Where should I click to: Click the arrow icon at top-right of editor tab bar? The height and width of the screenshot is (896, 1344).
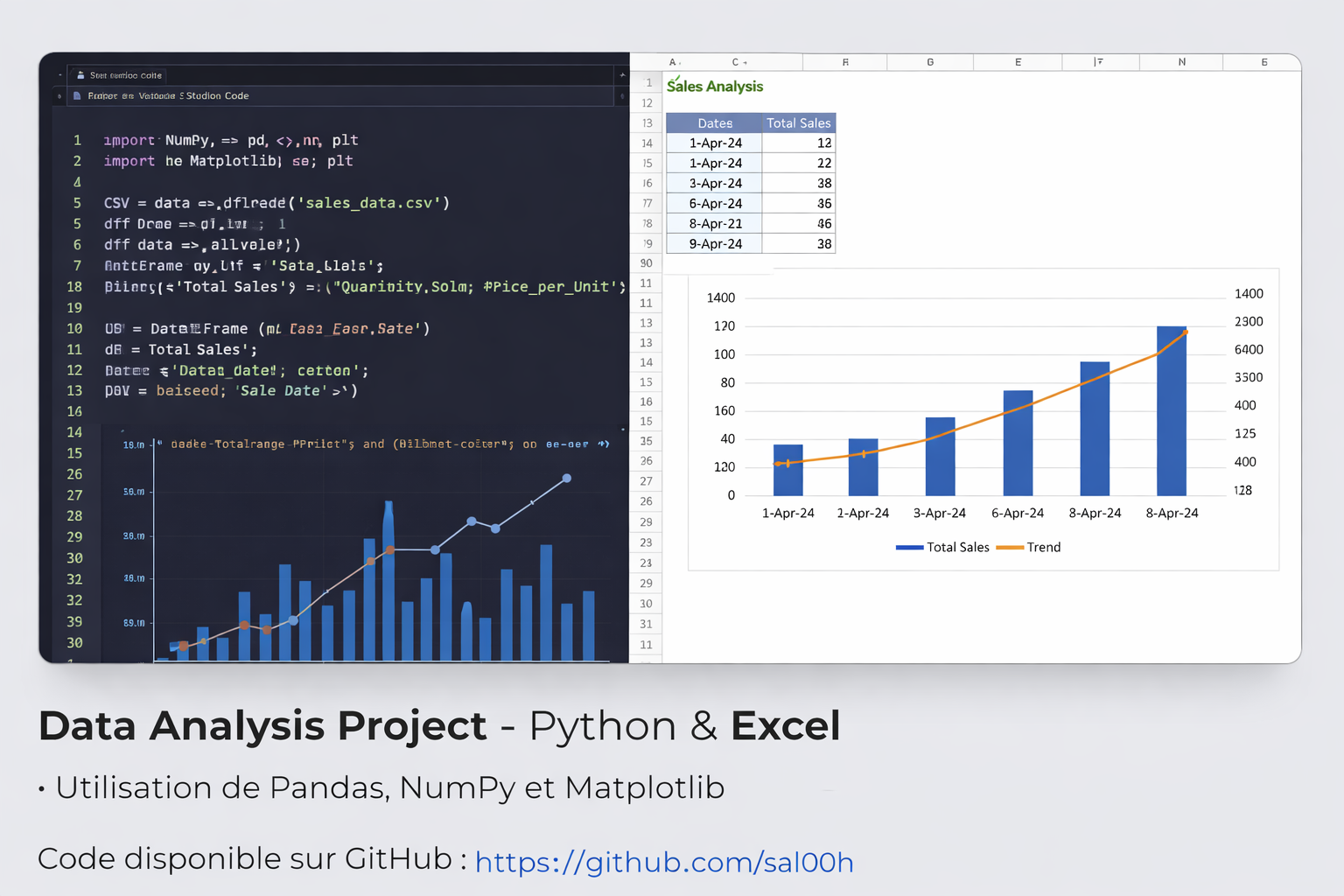click(621, 76)
